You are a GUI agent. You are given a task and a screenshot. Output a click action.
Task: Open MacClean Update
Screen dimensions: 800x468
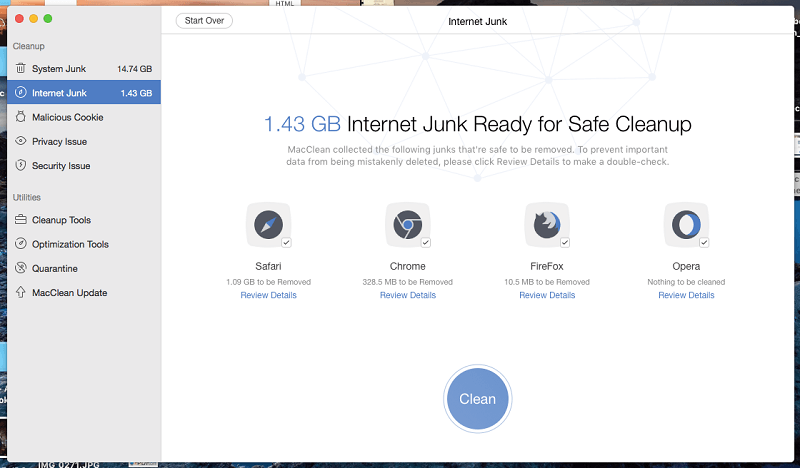click(x=84, y=292)
